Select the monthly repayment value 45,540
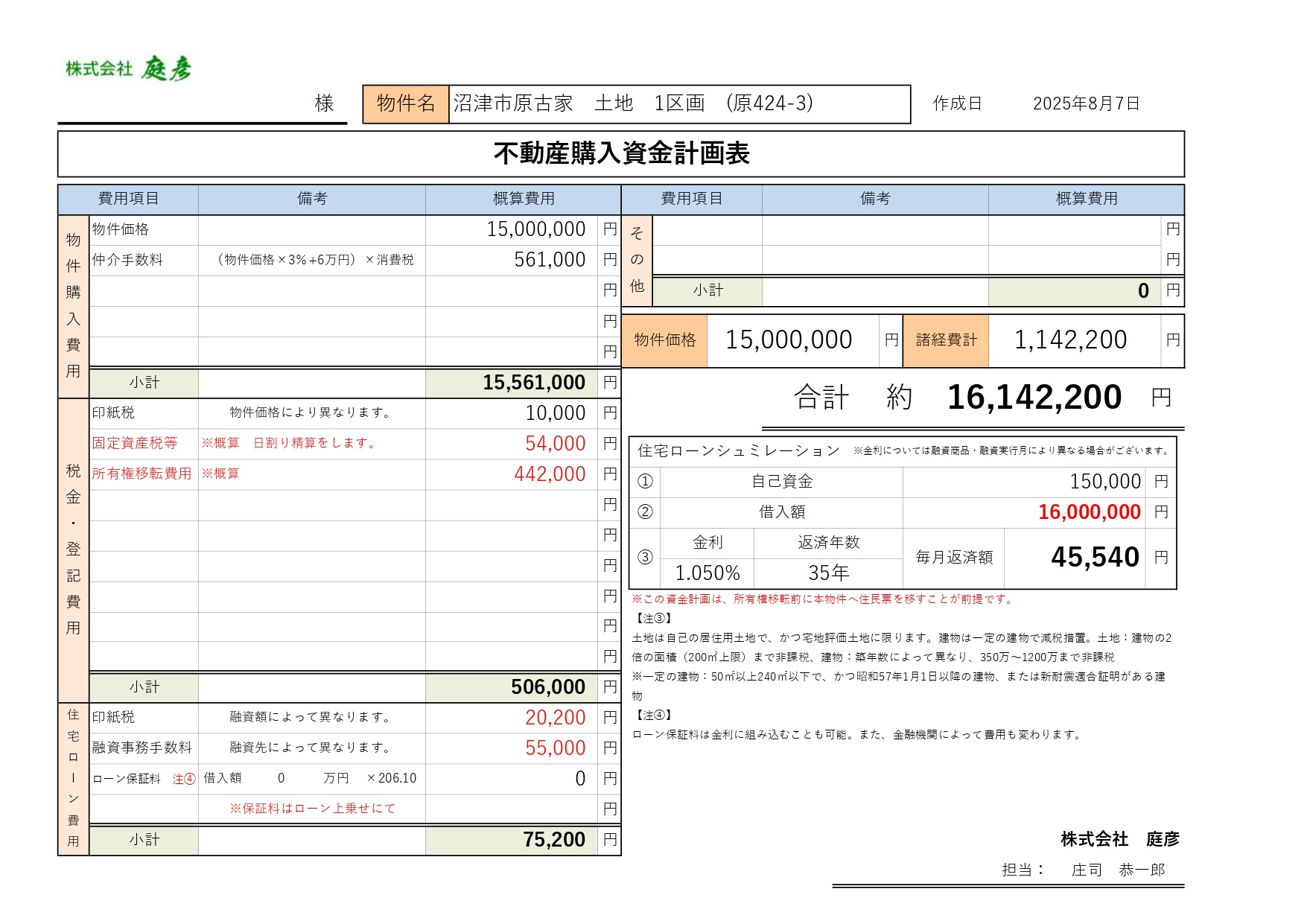 pos(1095,558)
